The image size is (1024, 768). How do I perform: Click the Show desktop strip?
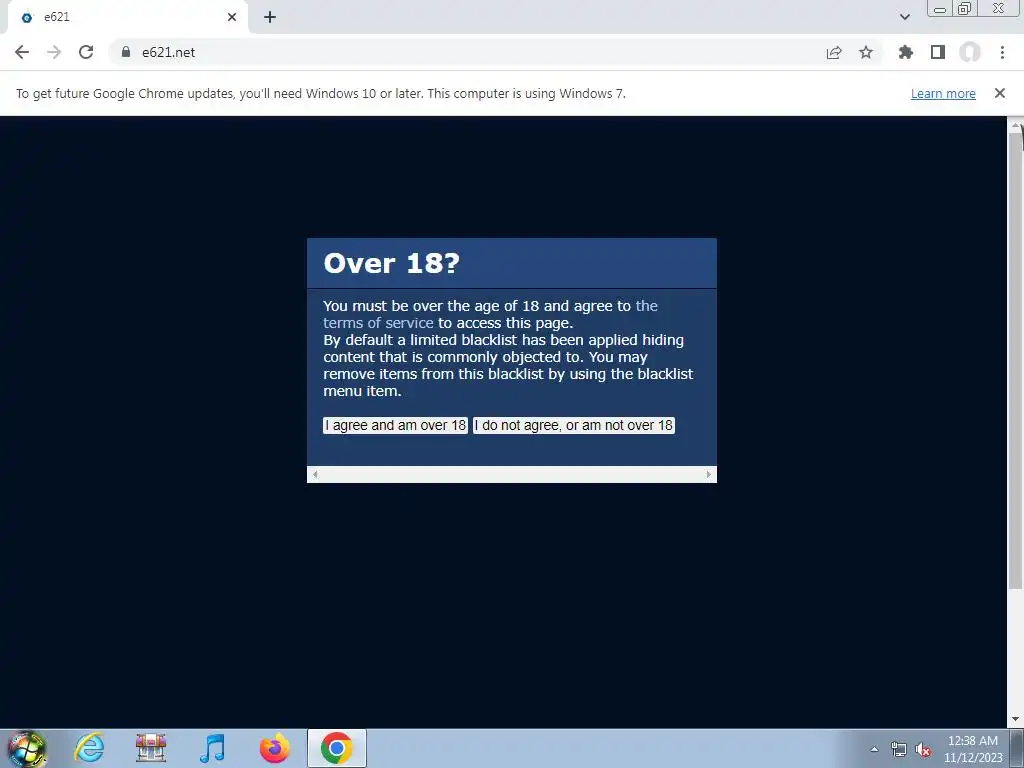[1016, 748]
